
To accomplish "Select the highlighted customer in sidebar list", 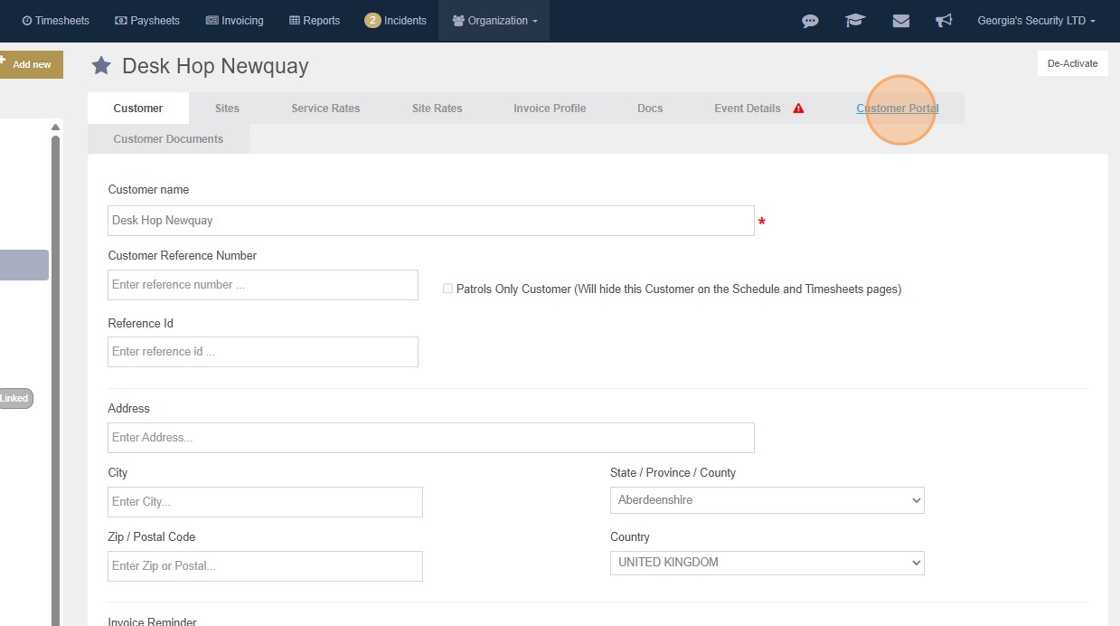I will click(24, 265).
